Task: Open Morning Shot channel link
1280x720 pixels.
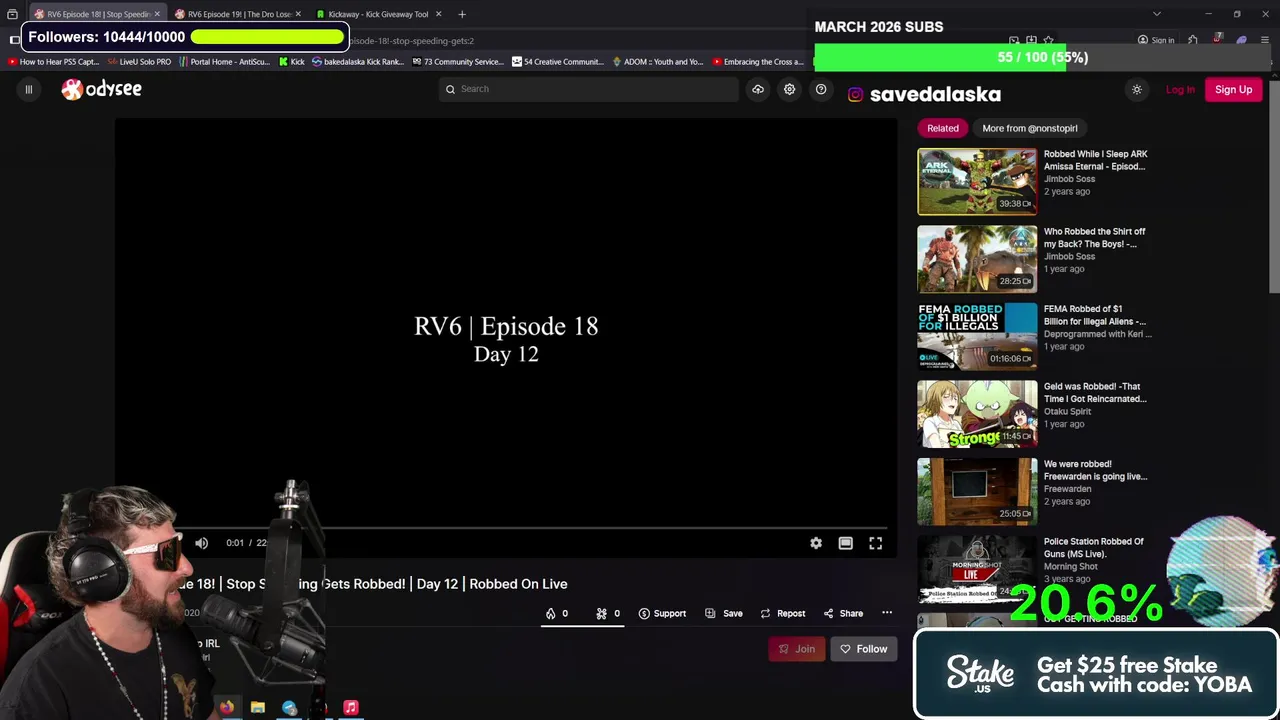Action: point(1071,566)
